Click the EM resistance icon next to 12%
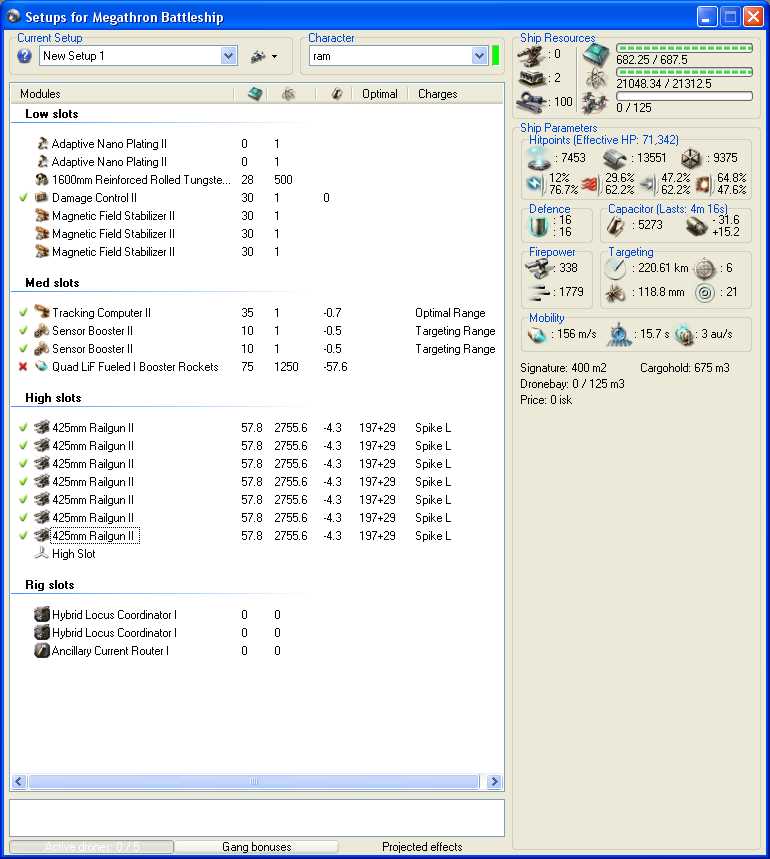Viewport: 770px width, 859px height. pyautogui.click(x=535, y=184)
